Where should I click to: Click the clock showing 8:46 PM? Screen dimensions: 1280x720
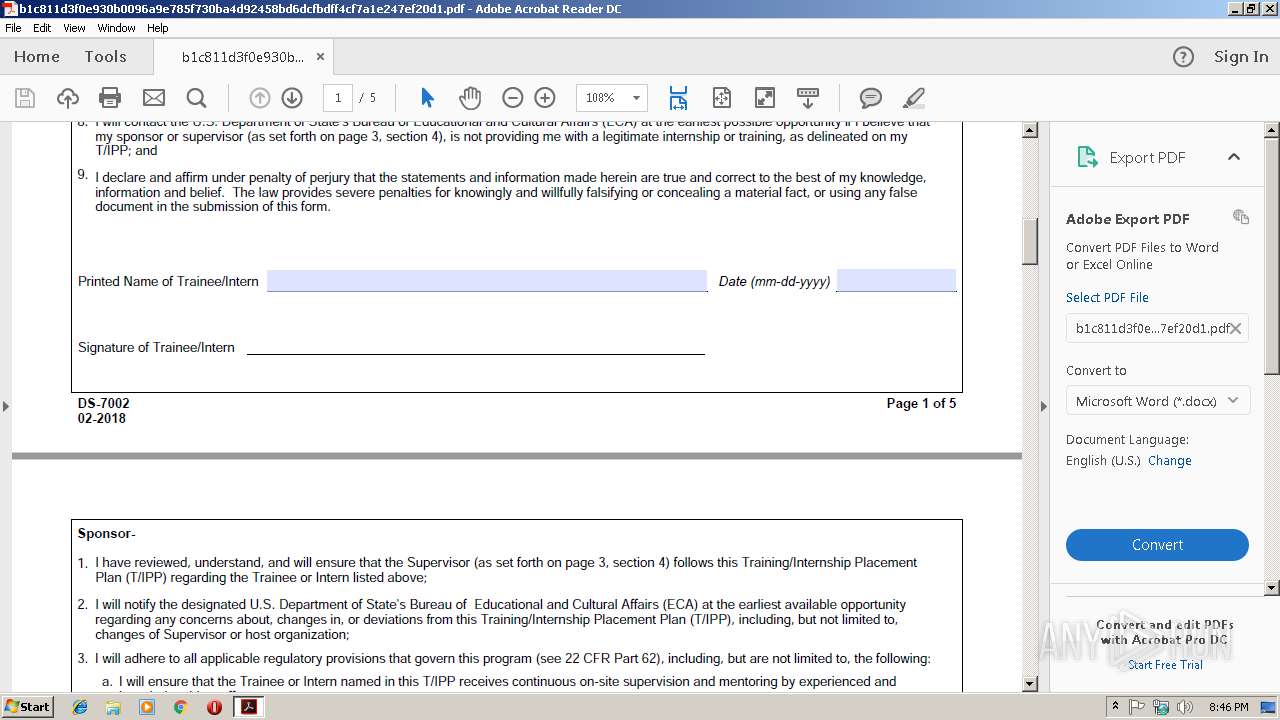coord(1228,707)
